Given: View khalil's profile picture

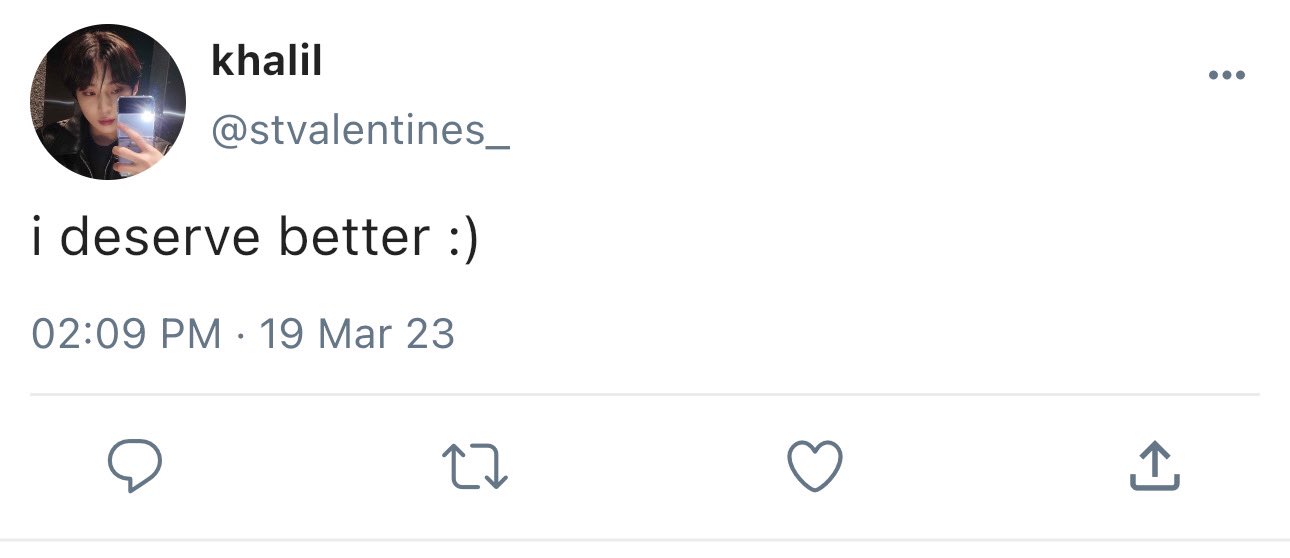Looking at the screenshot, I should tap(108, 102).
